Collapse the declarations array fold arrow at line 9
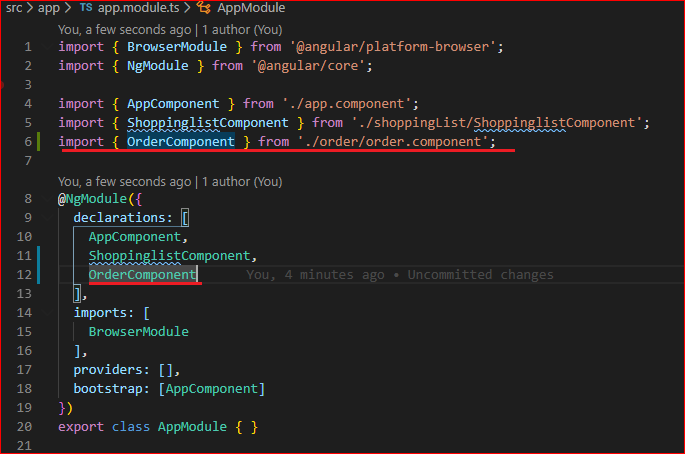Screen dimensions: 685x454 click(x=47, y=218)
